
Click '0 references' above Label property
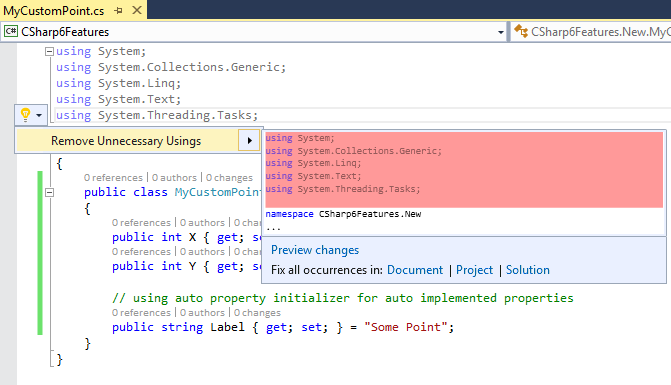point(141,313)
